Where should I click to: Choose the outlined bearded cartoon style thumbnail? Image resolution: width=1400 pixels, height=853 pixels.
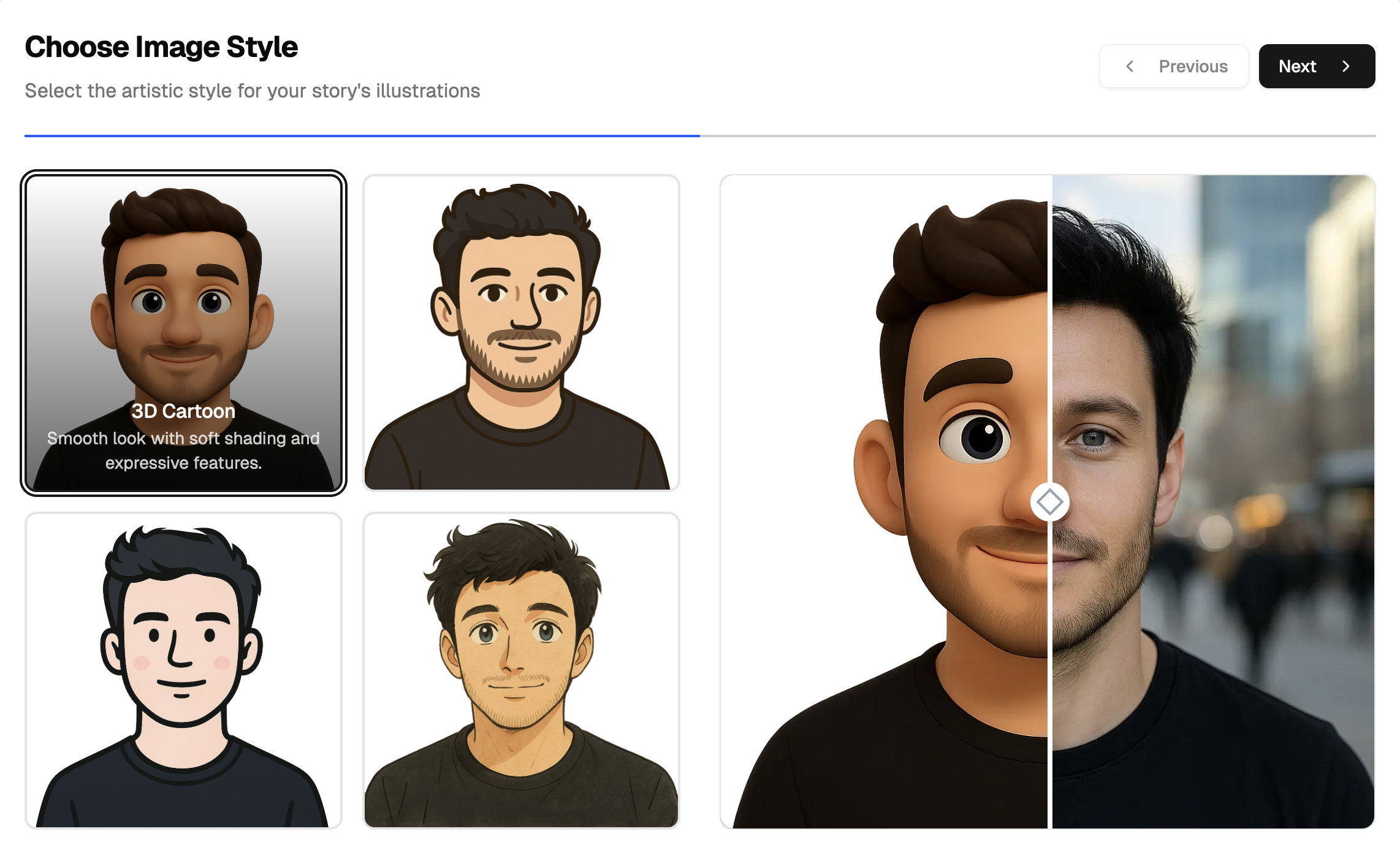point(521,332)
